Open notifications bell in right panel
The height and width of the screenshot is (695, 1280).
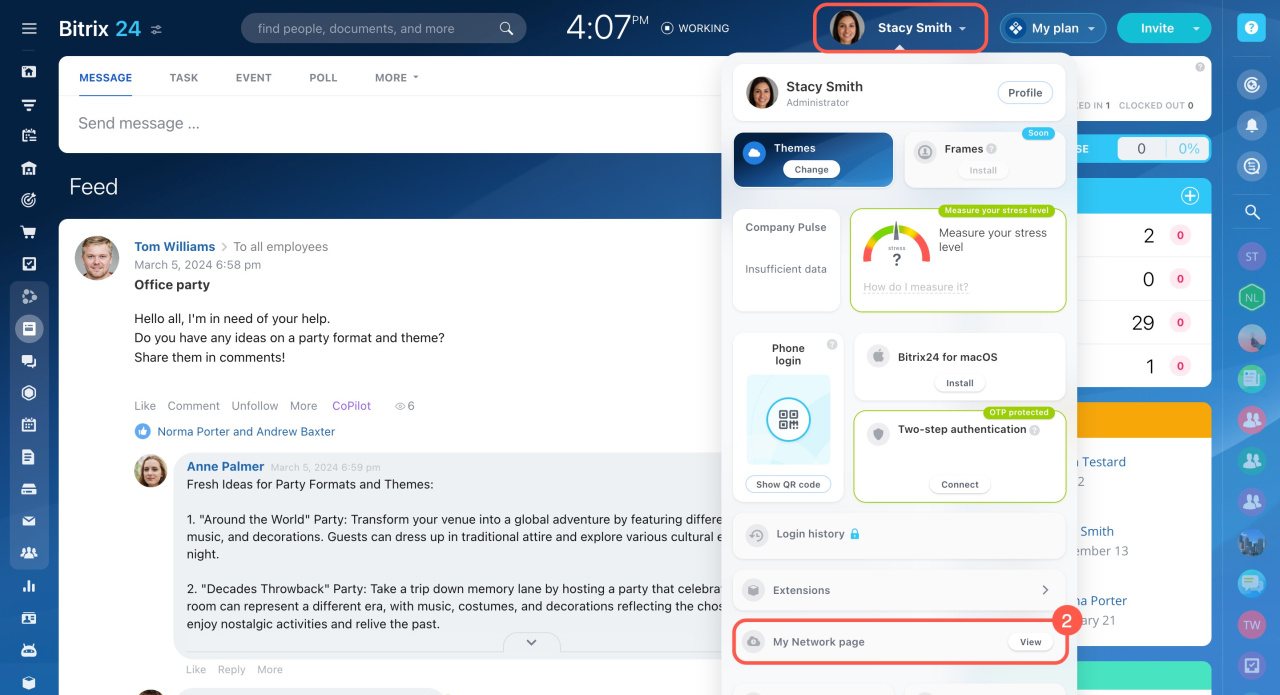point(1251,125)
